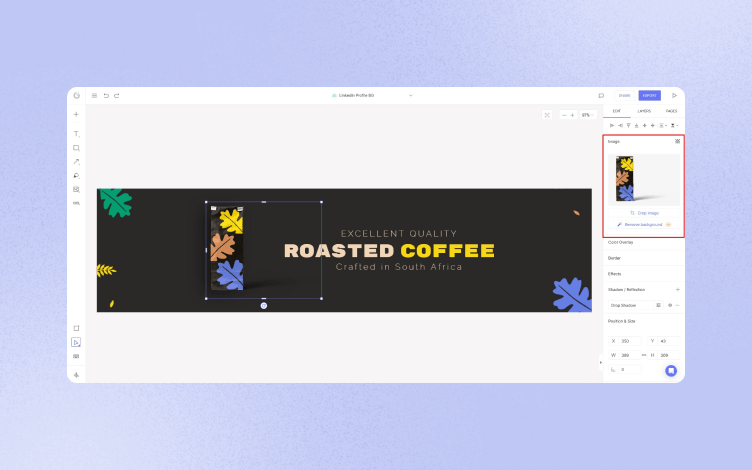Image resolution: width=752 pixels, height=470 pixels.
Task: Click the EXPORT button
Action: pyautogui.click(x=649, y=95)
